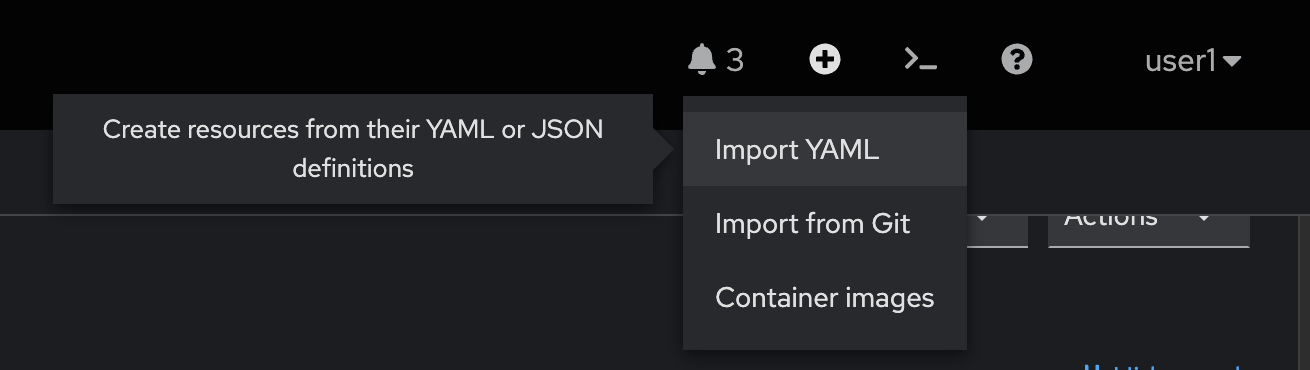The width and height of the screenshot is (1310, 370).
Task: Expand the user1 account menu
Action: 1193,61
